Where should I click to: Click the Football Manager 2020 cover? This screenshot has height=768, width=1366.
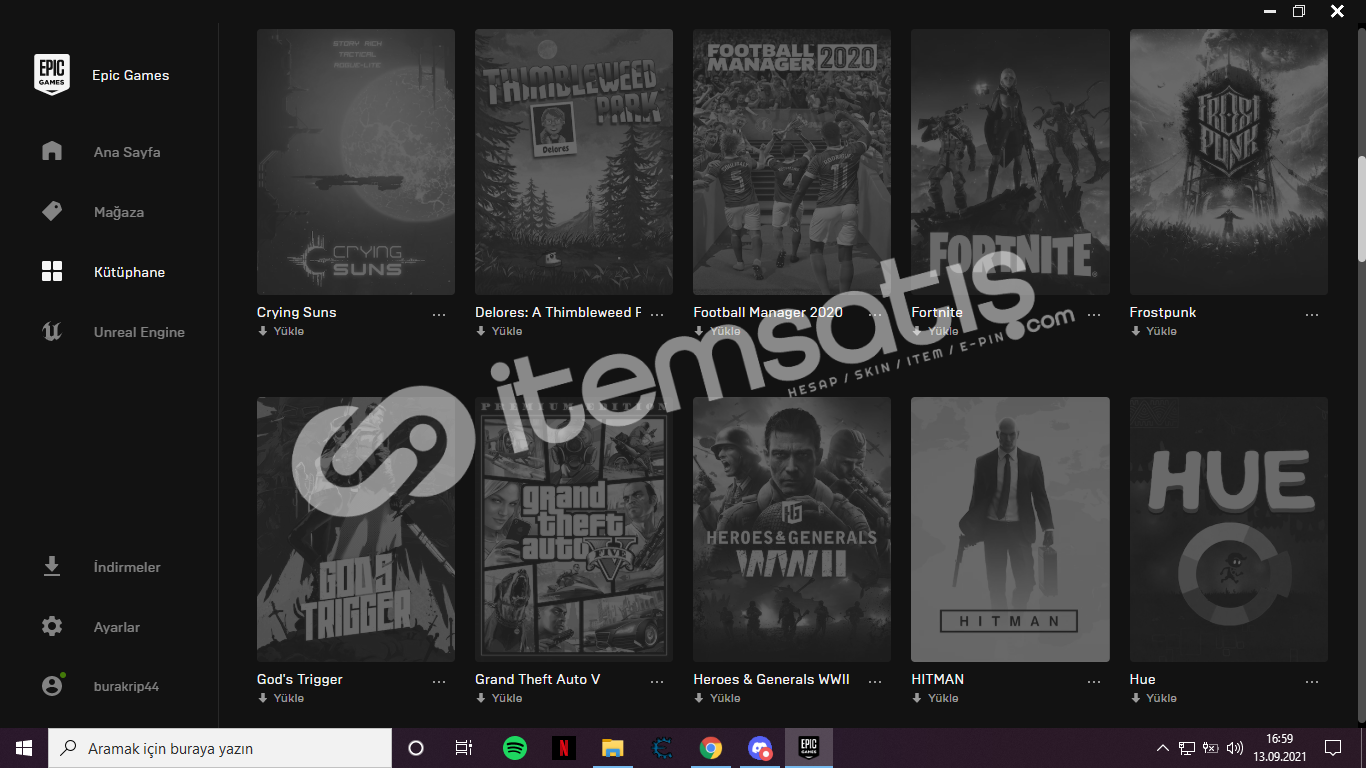click(x=792, y=162)
